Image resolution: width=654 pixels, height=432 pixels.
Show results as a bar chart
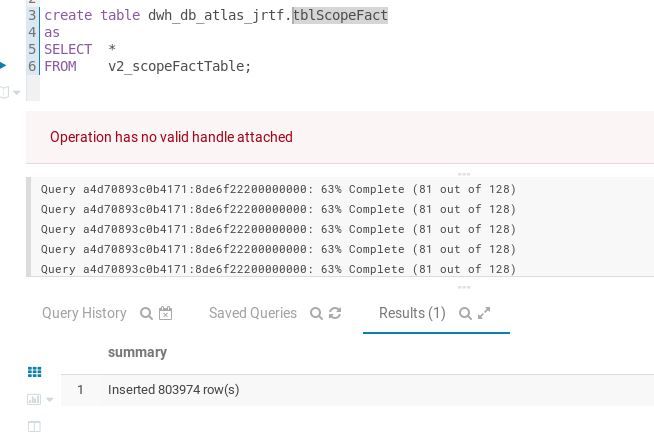coord(32,399)
